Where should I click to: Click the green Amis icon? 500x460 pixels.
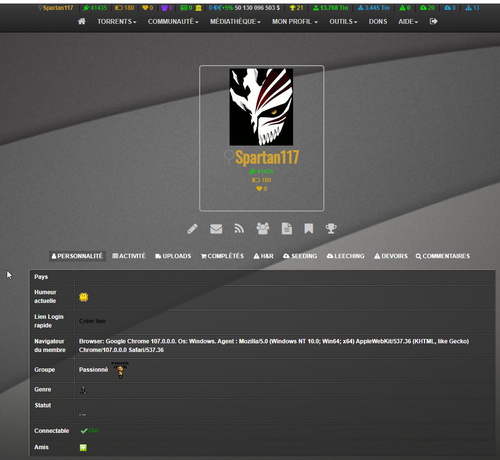tap(83, 447)
